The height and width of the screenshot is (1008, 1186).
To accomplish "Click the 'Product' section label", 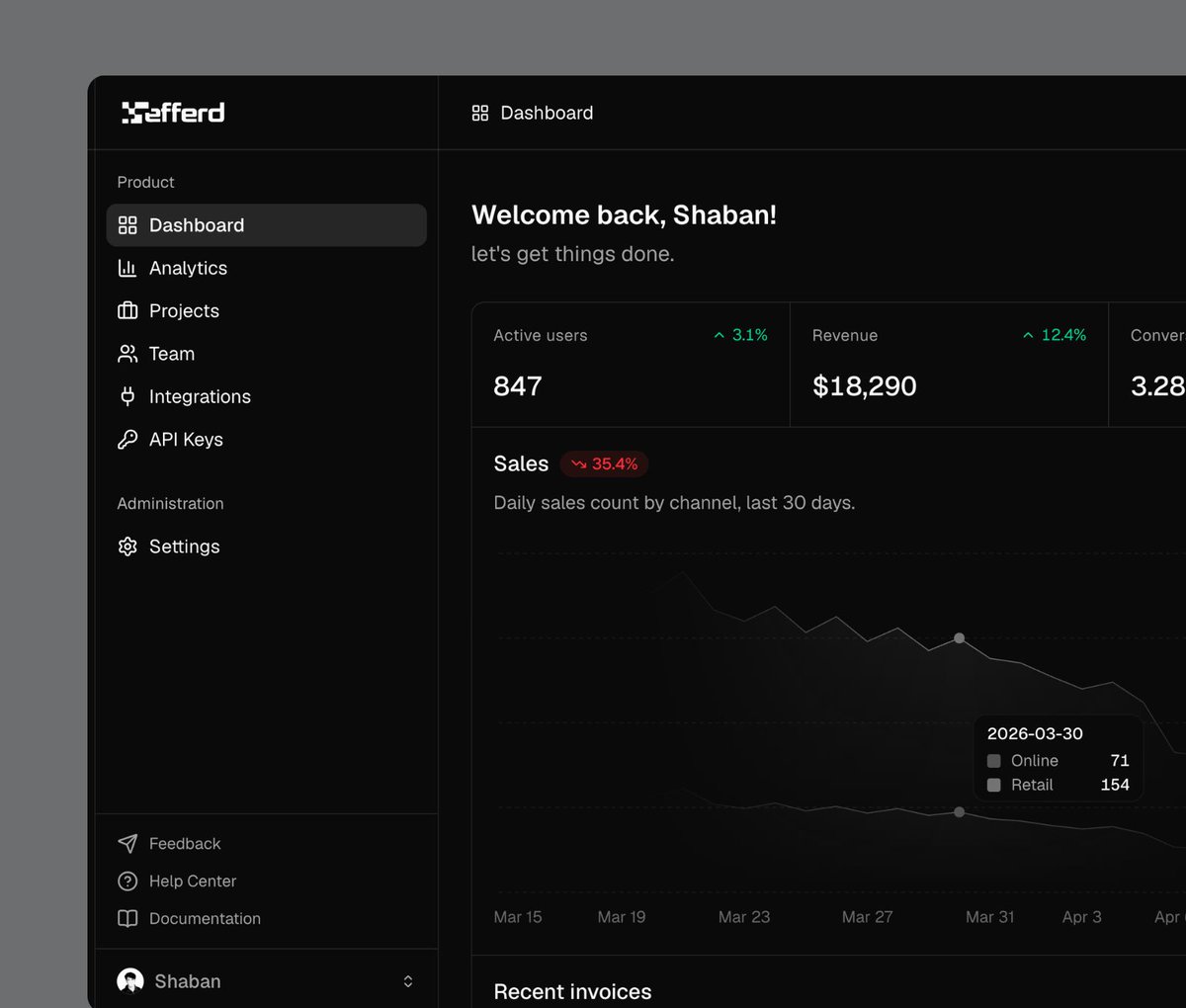I will (x=145, y=182).
